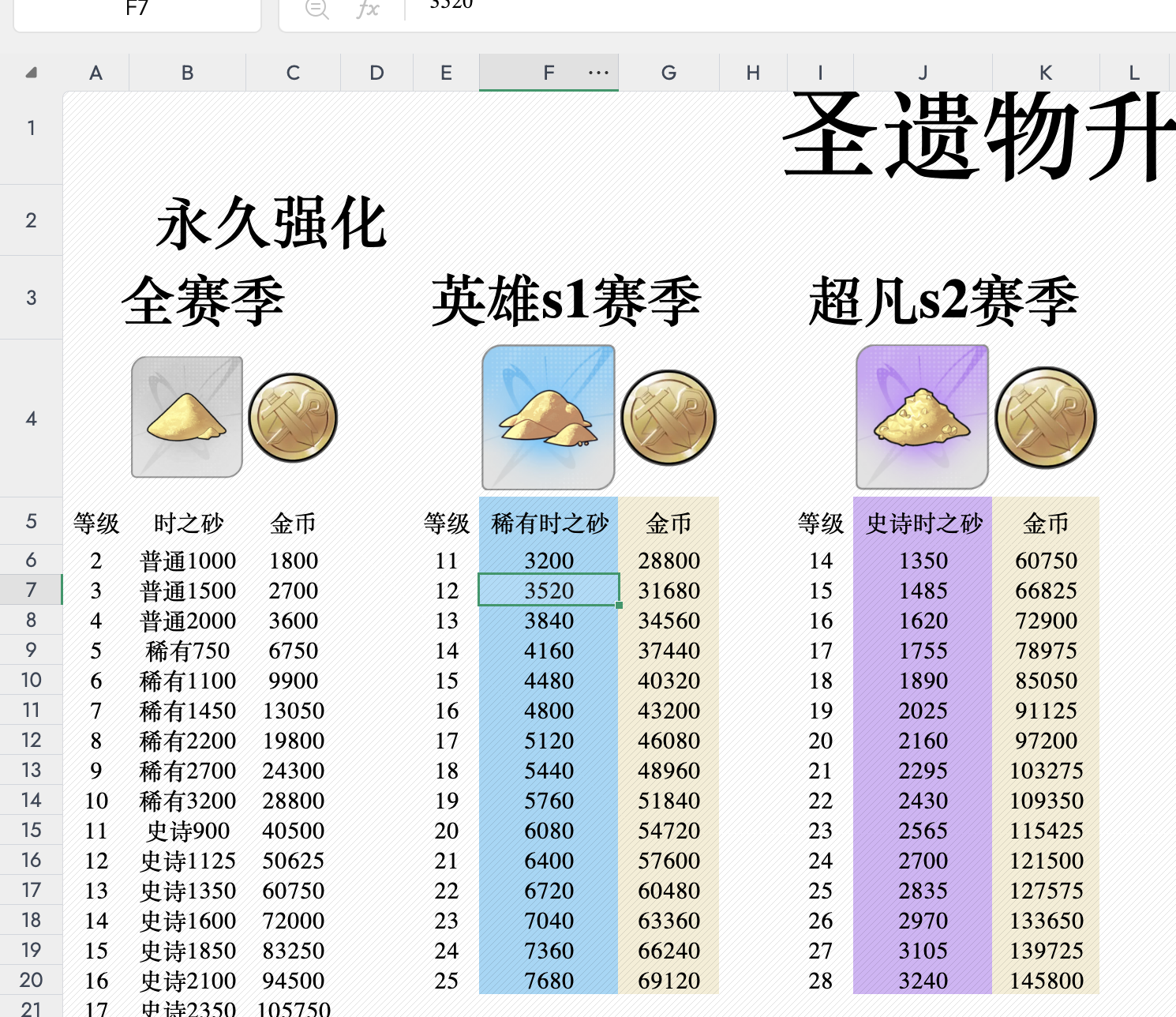Image resolution: width=1176 pixels, height=1017 pixels.
Task: Select the gold coin beside purple sand
Action: 1046,418
